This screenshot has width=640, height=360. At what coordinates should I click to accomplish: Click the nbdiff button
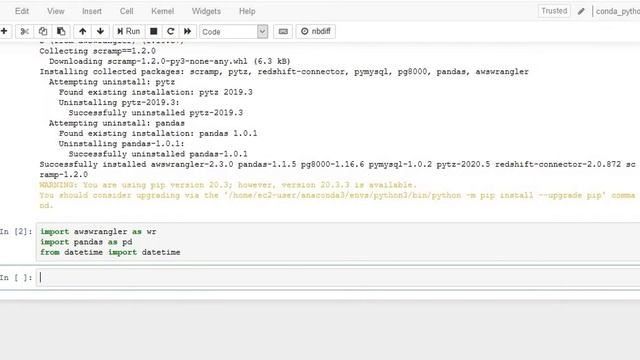[316, 31]
